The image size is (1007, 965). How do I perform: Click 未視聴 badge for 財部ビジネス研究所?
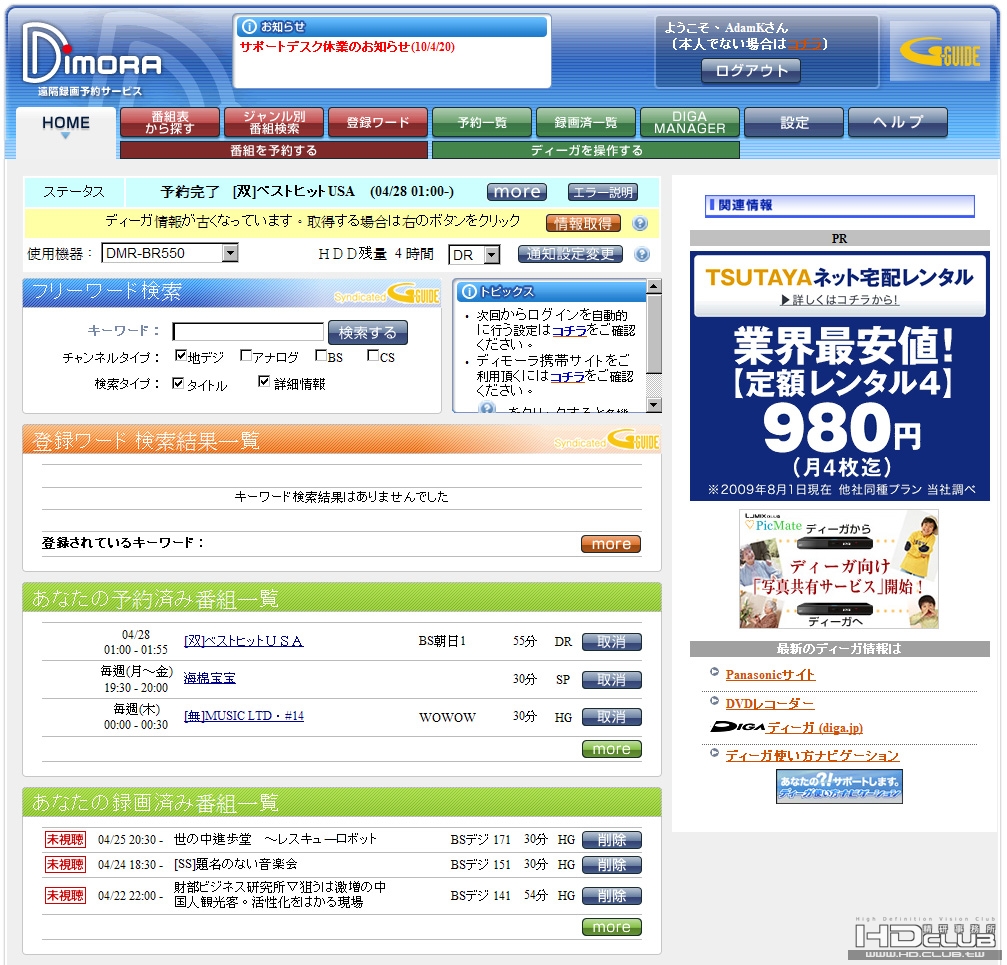pyautogui.click(x=65, y=895)
